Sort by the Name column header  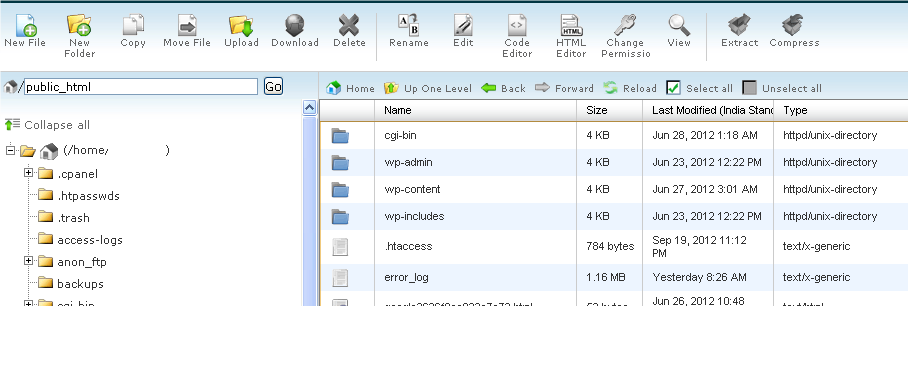475,110
